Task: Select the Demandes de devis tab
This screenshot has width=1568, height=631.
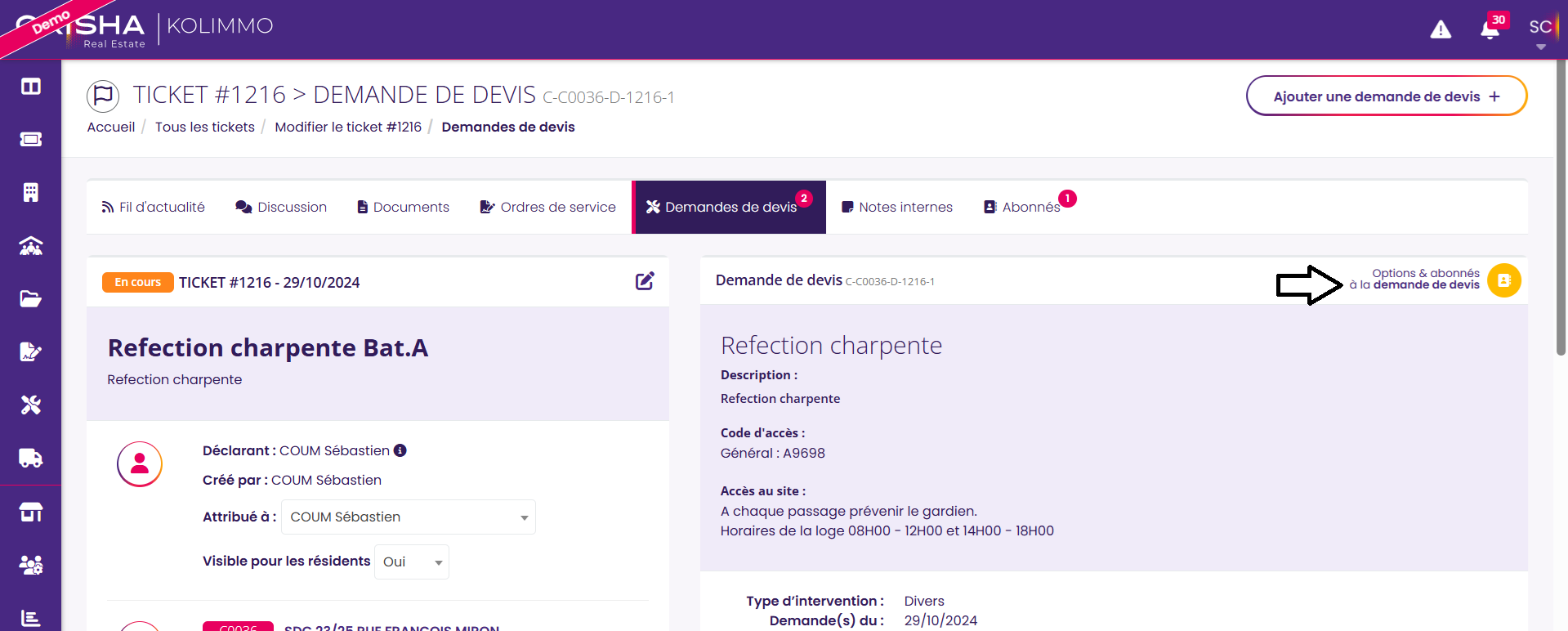Action: (x=729, y=208)
